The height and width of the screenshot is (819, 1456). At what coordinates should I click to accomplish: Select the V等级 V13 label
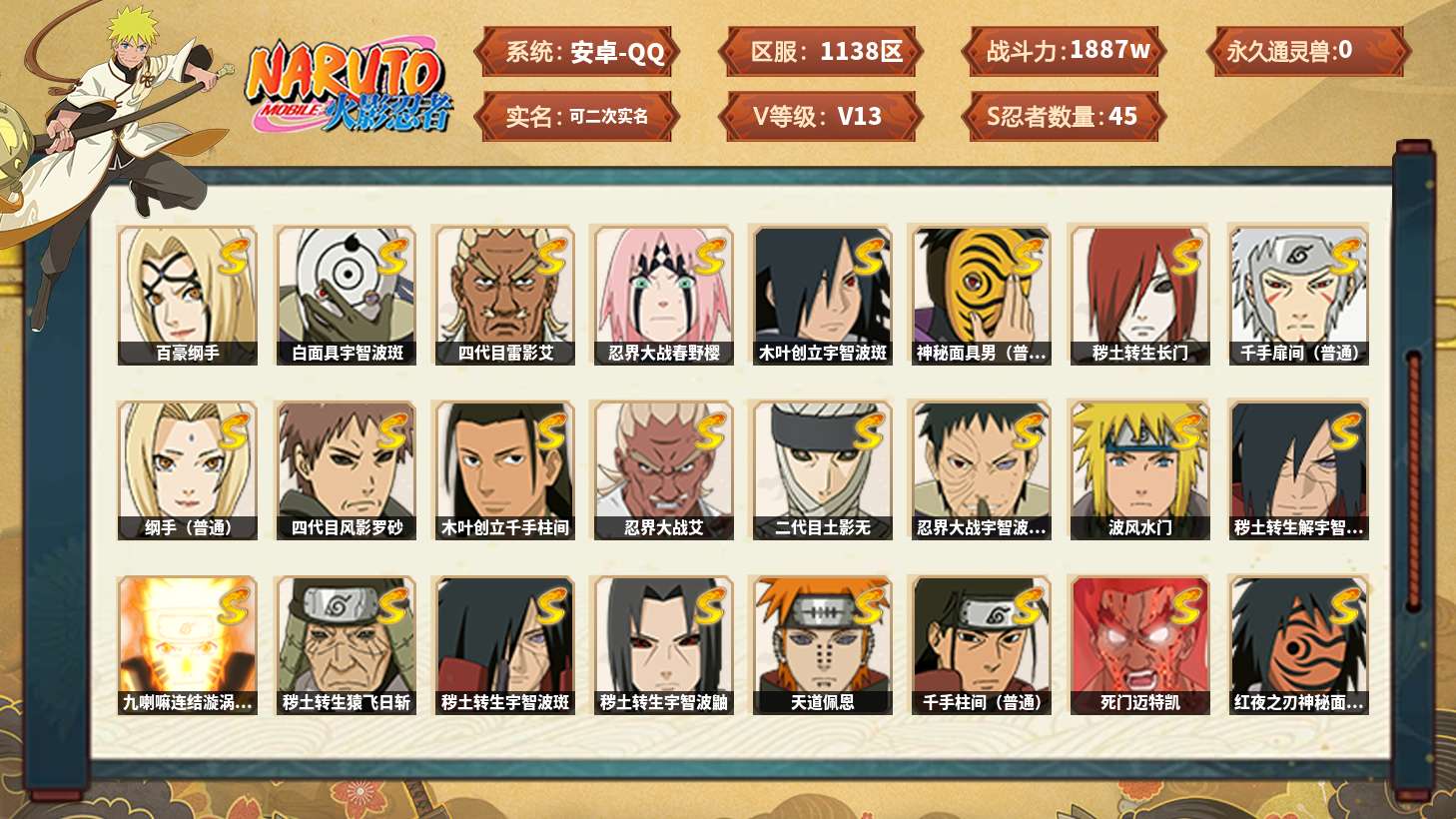[817, 116]
